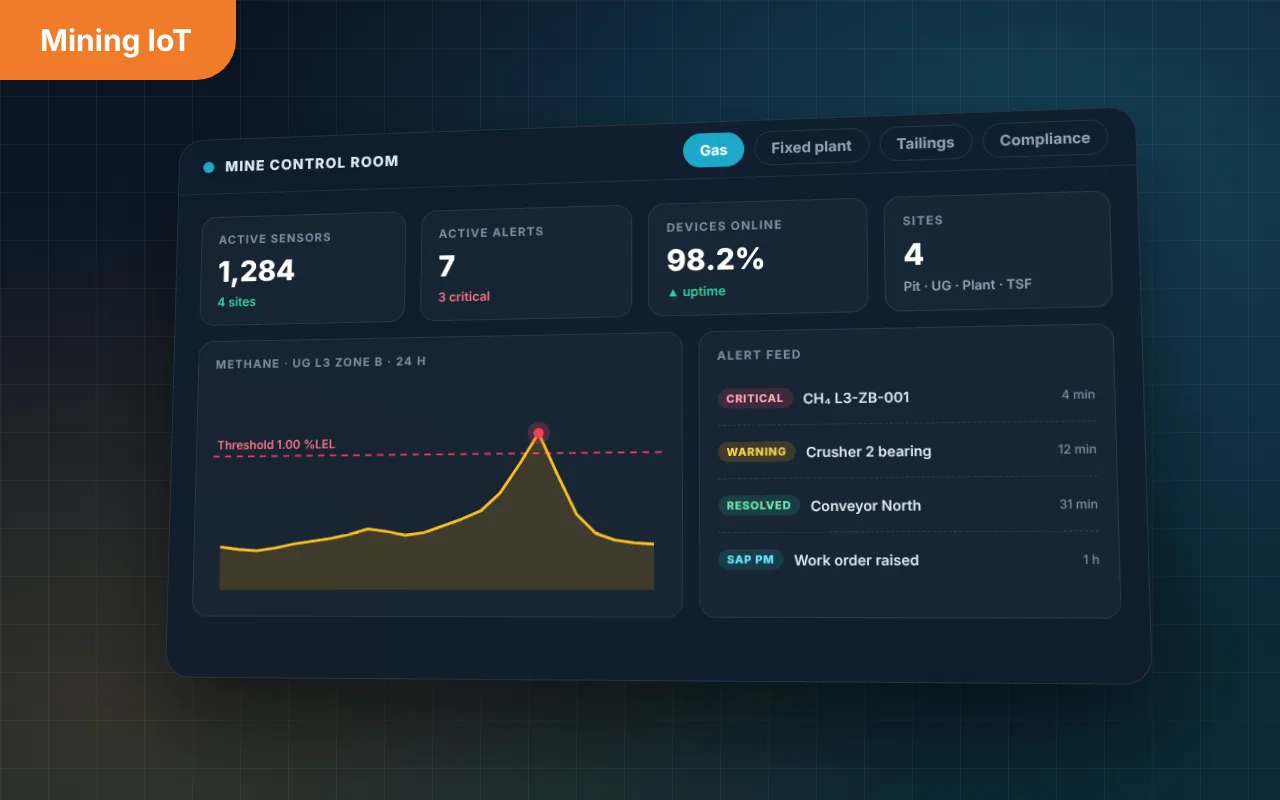Viewport: 1280px width, 800px height.
Task: Click the red peak marker on methane chart
Action: tap(539, 433)
